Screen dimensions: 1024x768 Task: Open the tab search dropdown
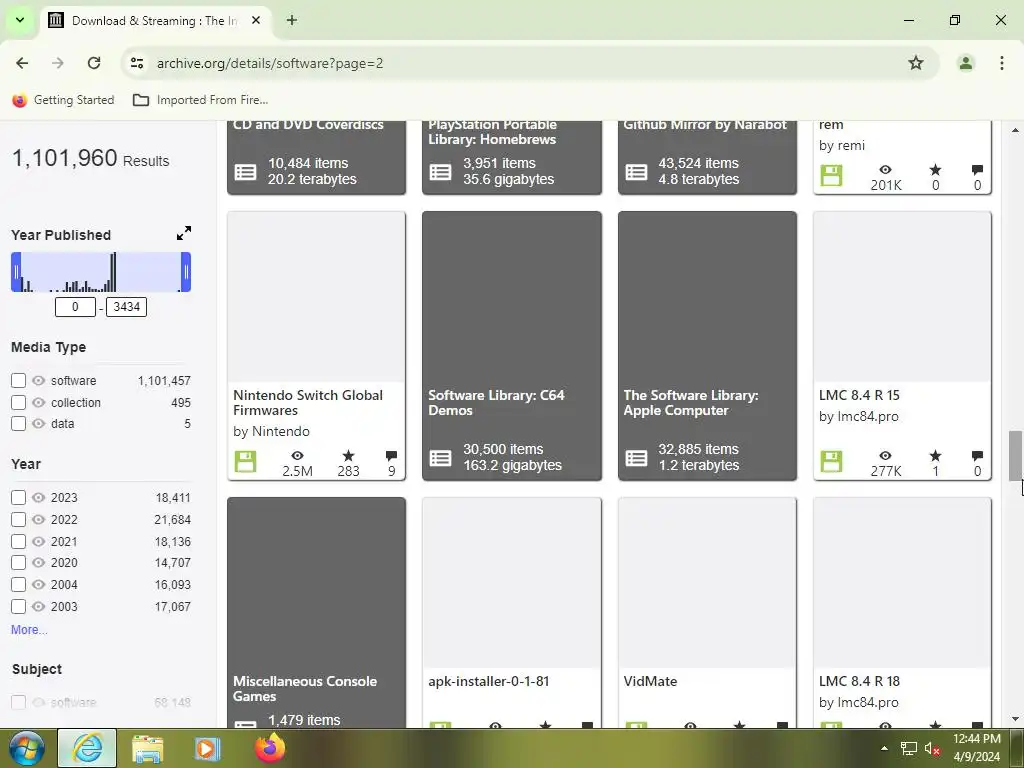pos(20,20)
